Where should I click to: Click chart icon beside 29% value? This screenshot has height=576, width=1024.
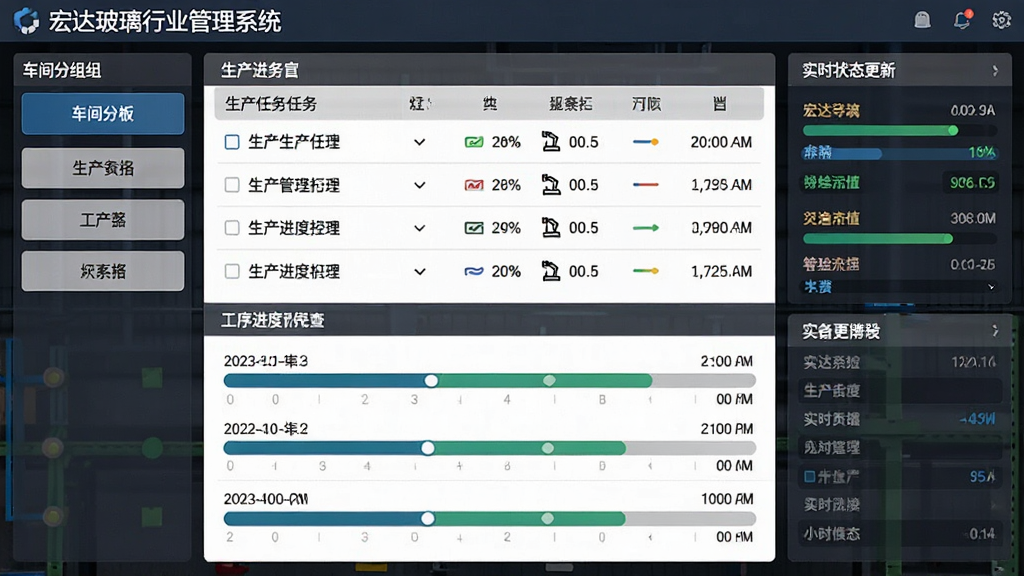pyautogui.click(x=473, y=228)
